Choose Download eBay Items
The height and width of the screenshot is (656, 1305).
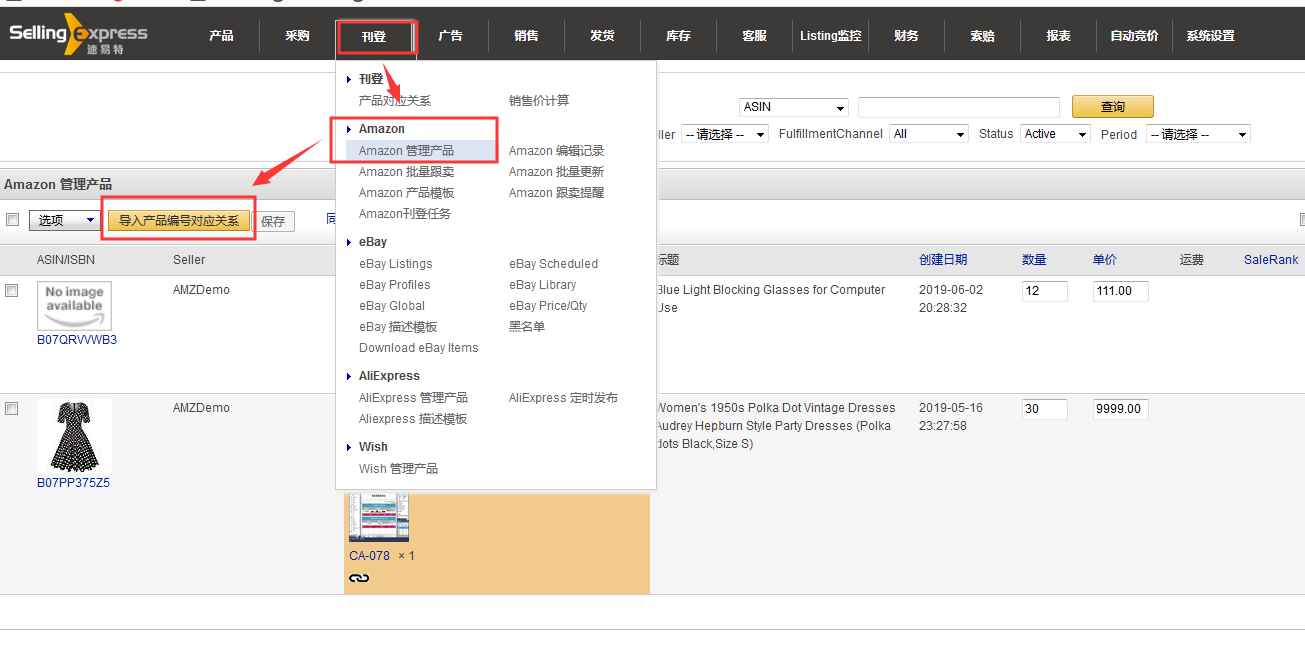[419, 348]
